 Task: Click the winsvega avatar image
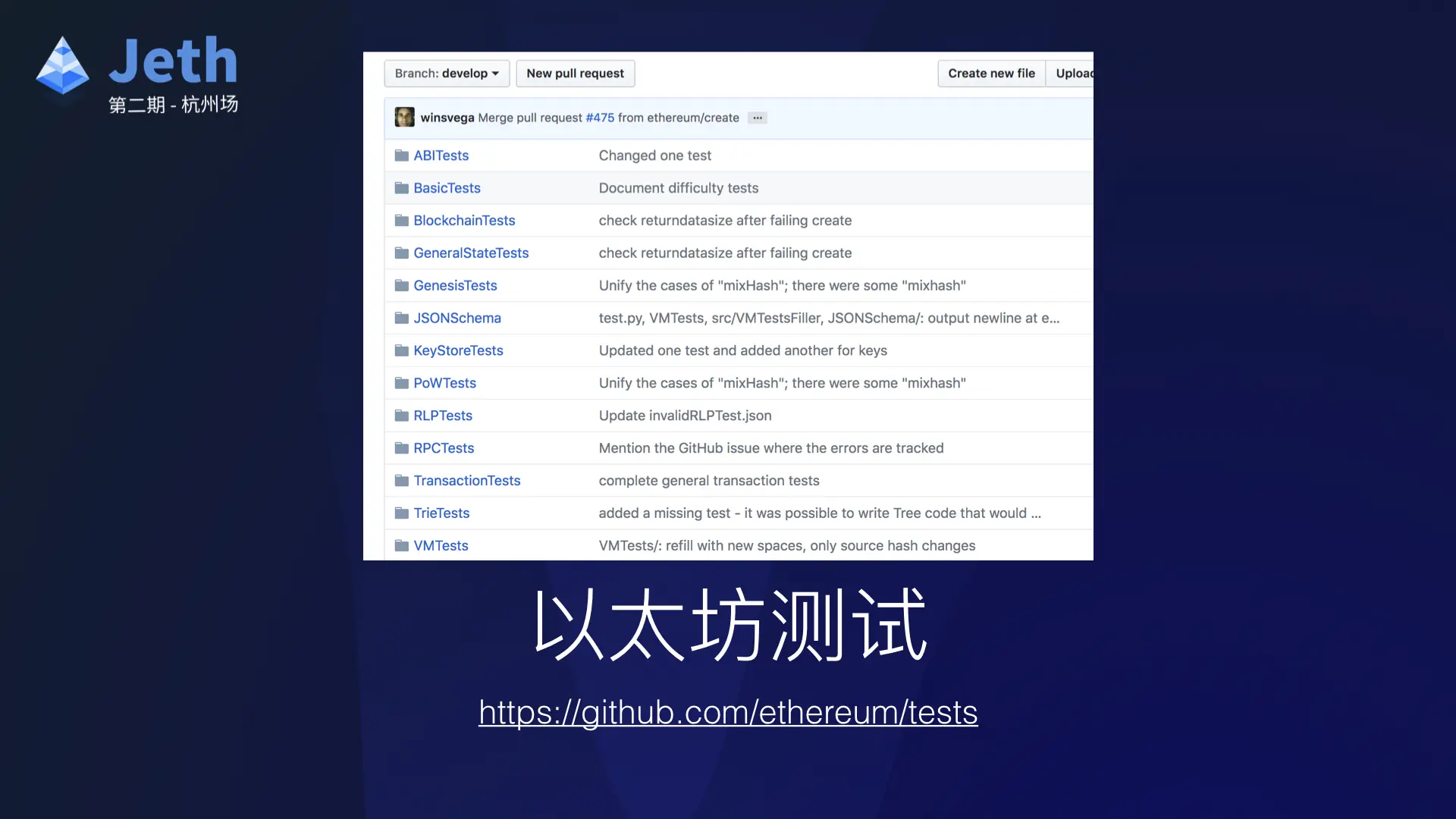(404, 118)
